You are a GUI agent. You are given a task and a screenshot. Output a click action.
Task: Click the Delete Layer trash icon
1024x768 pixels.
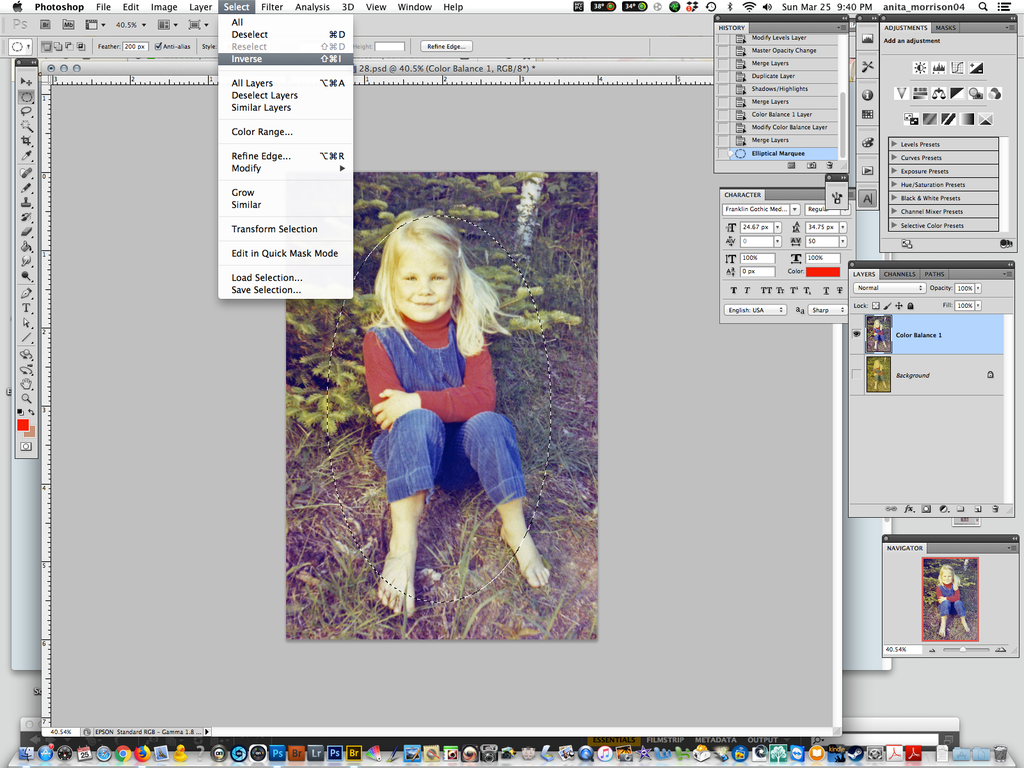click(x=994, y=509)
